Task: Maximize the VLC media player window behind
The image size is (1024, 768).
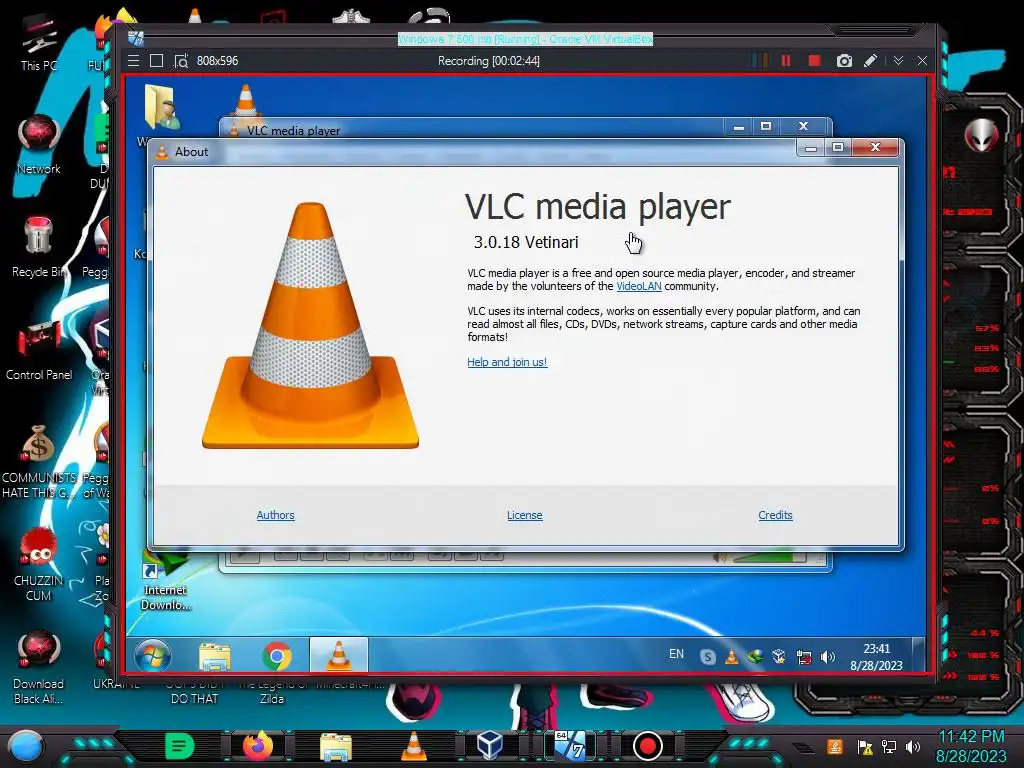Action: click(x=766, y=126)
